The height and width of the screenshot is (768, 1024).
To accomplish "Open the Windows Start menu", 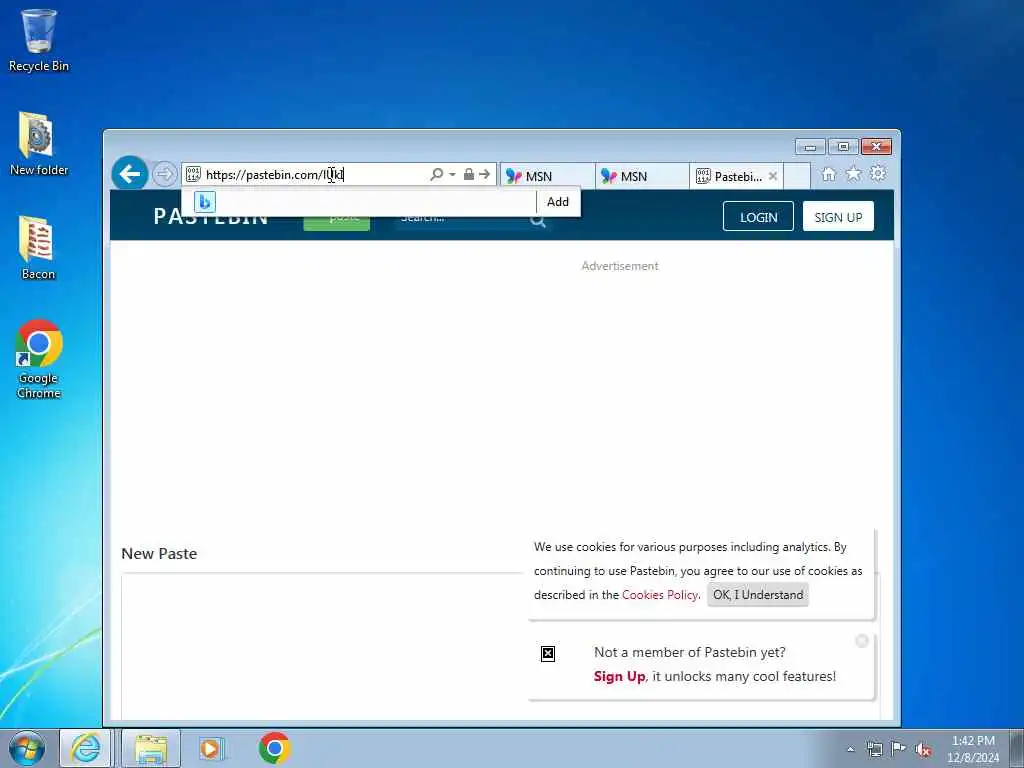I will point(27,748).
